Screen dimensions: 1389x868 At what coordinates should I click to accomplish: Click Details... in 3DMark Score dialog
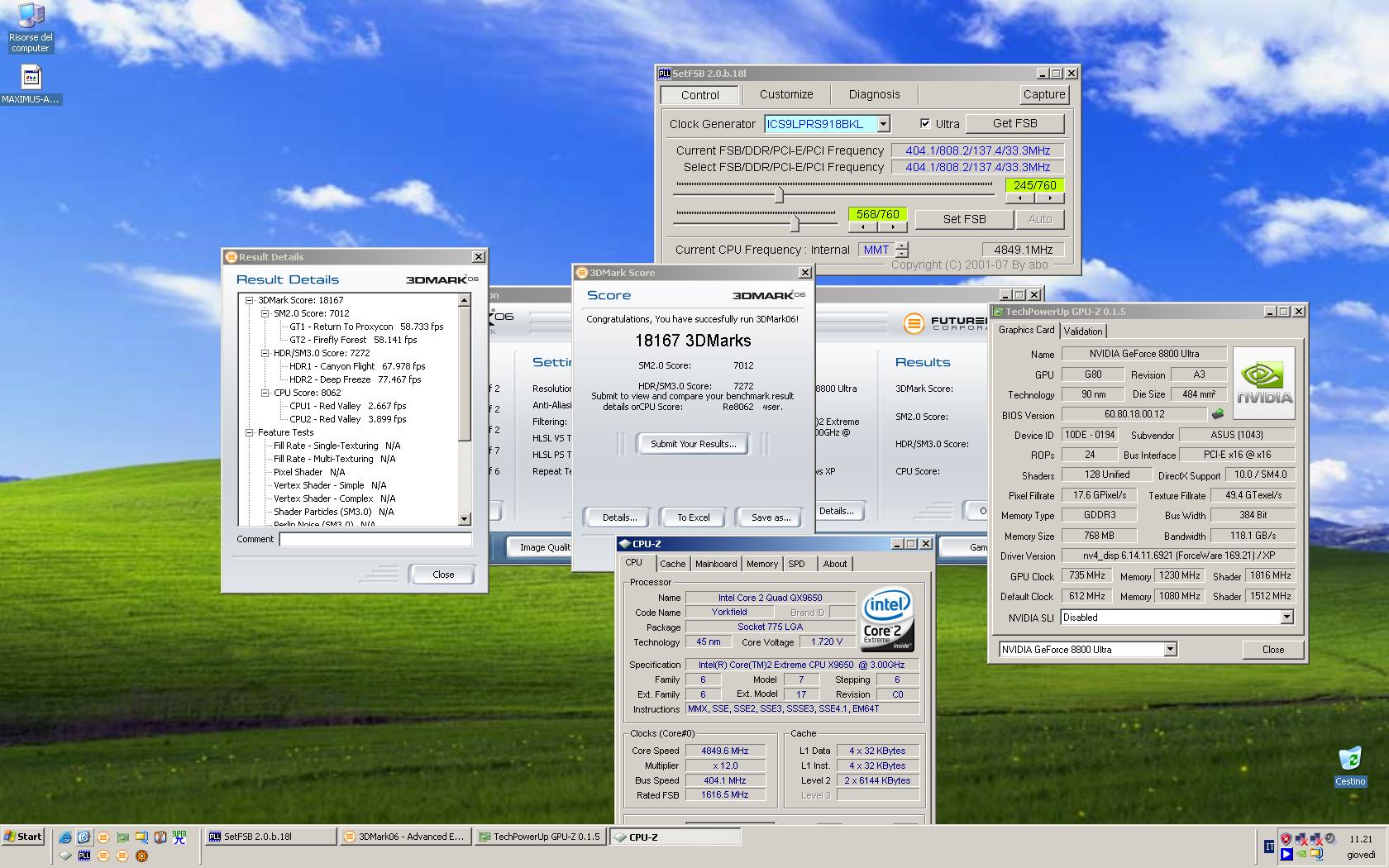pos(619,517)
